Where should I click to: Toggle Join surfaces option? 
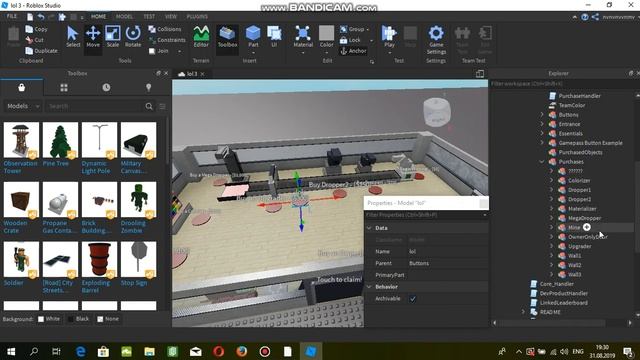(158, 51)
